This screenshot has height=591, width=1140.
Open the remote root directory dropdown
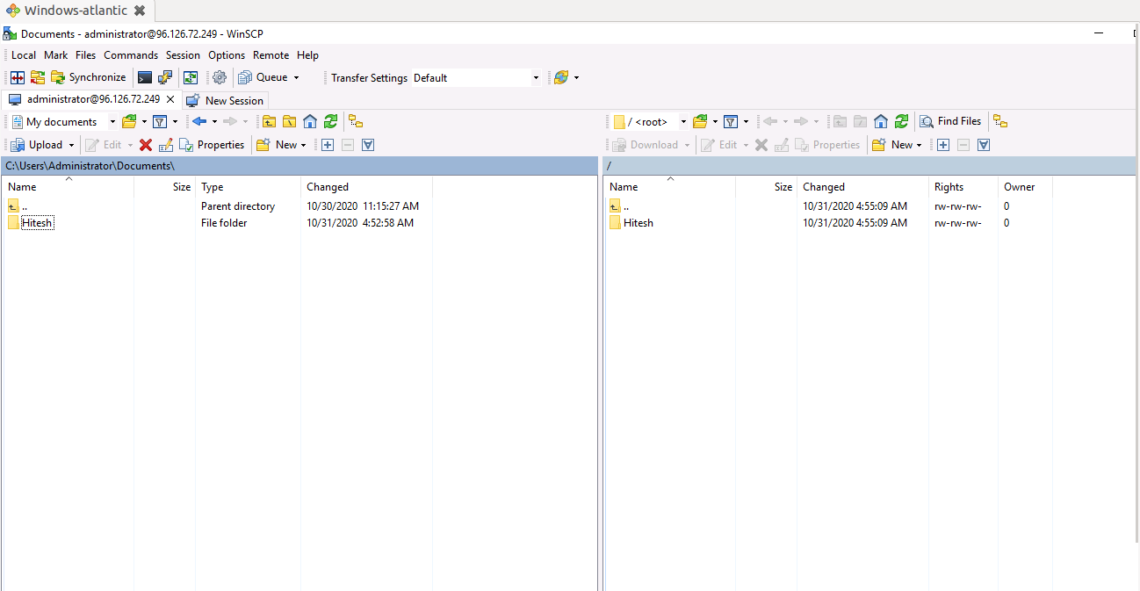(683, 120)
